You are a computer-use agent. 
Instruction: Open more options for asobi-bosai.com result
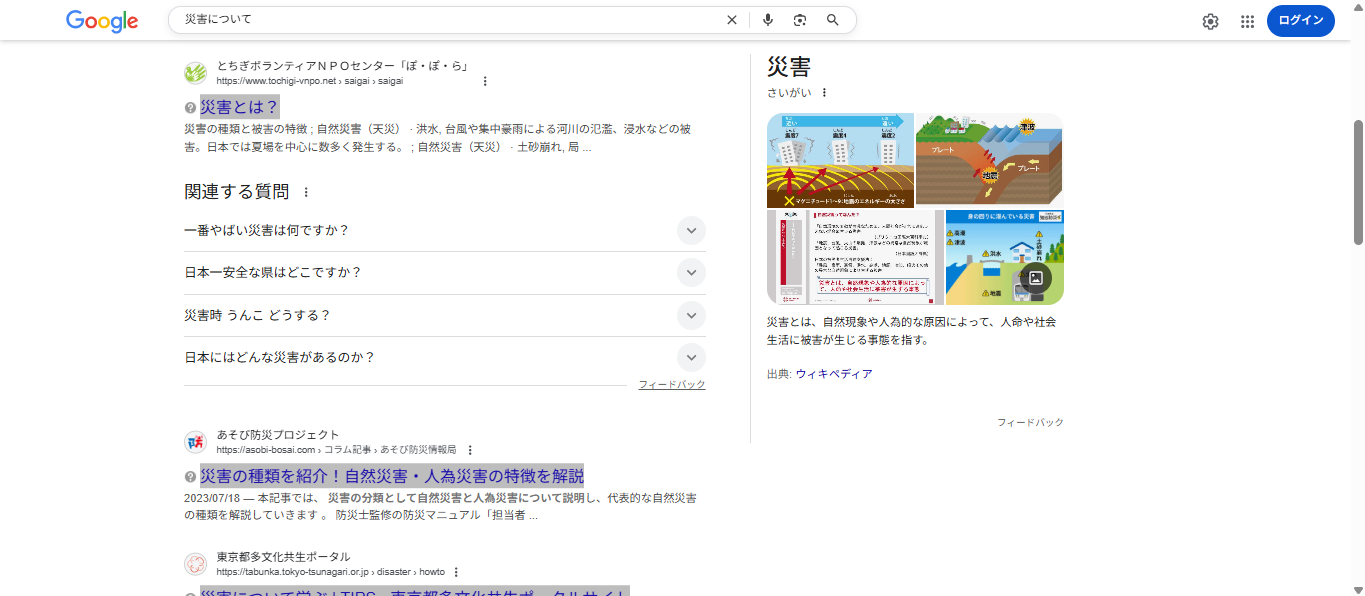470,450
